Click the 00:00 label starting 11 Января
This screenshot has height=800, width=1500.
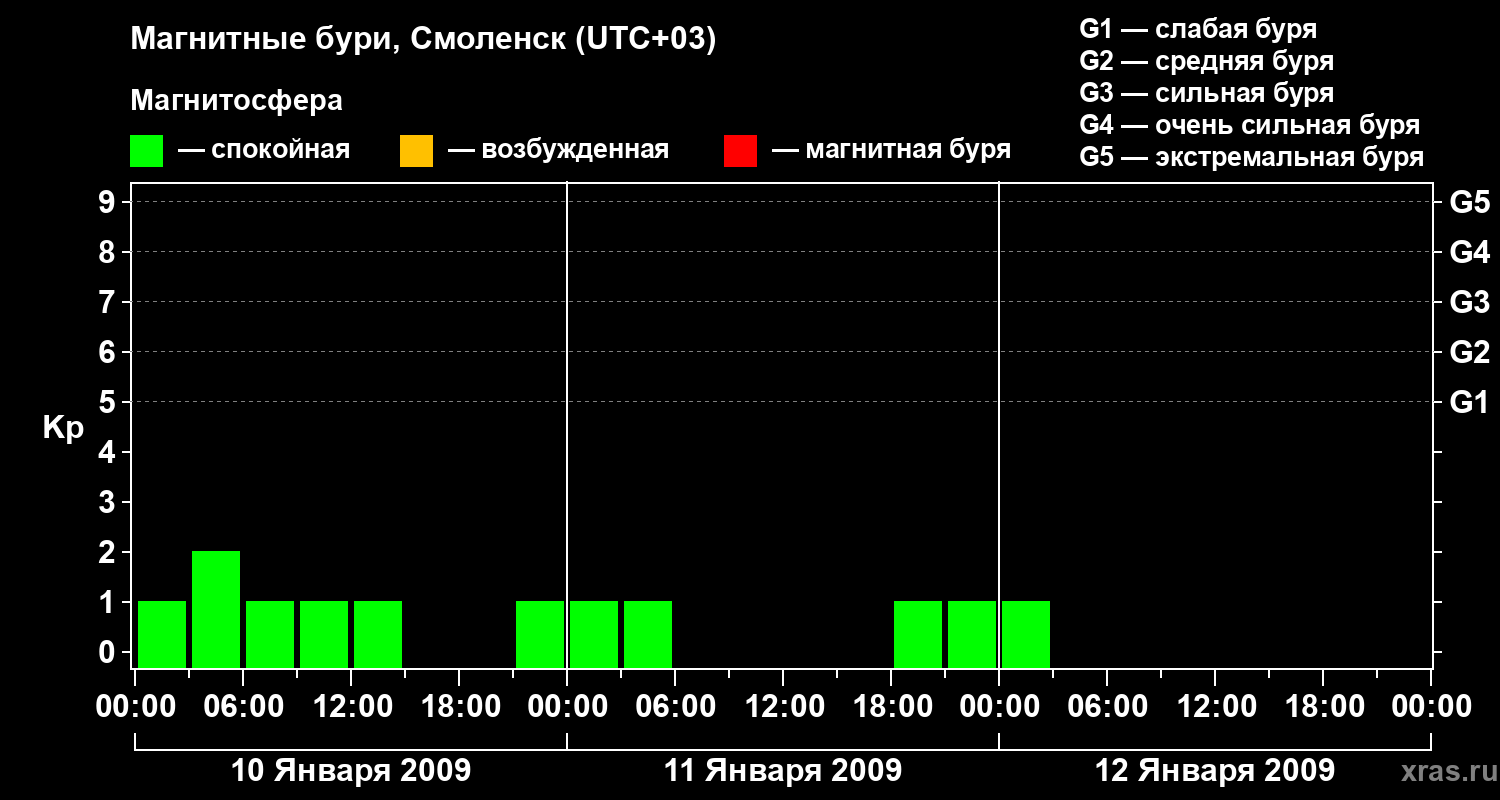click(567, 707)
